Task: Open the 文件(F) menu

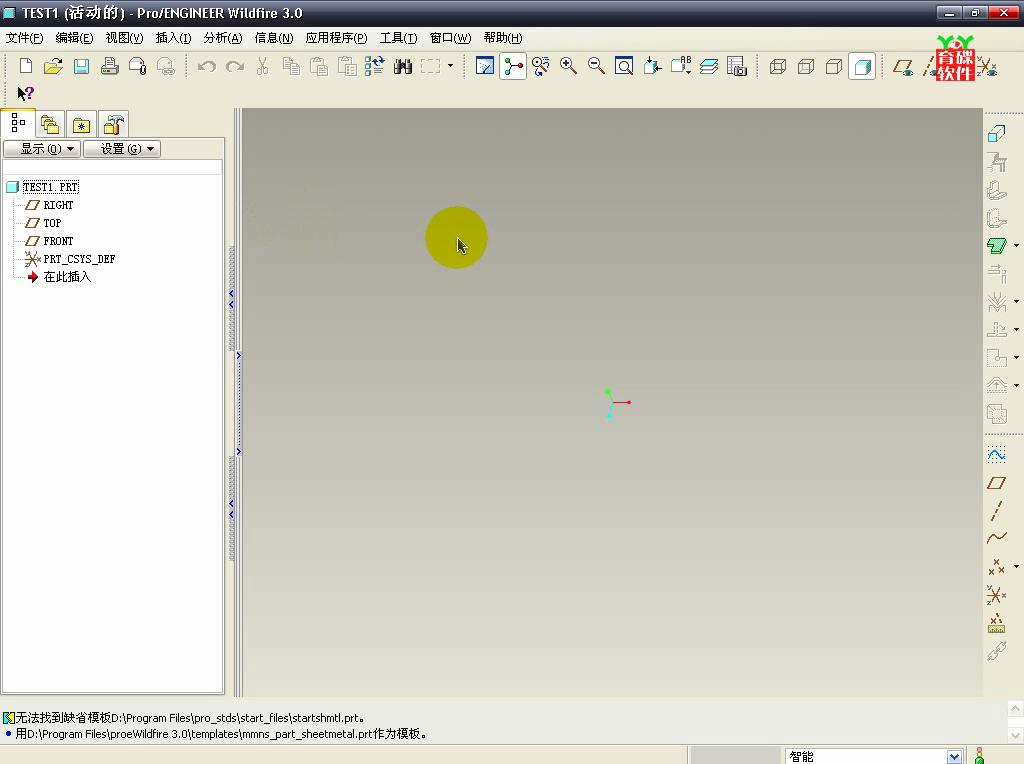Action: (x=24, y=38)
